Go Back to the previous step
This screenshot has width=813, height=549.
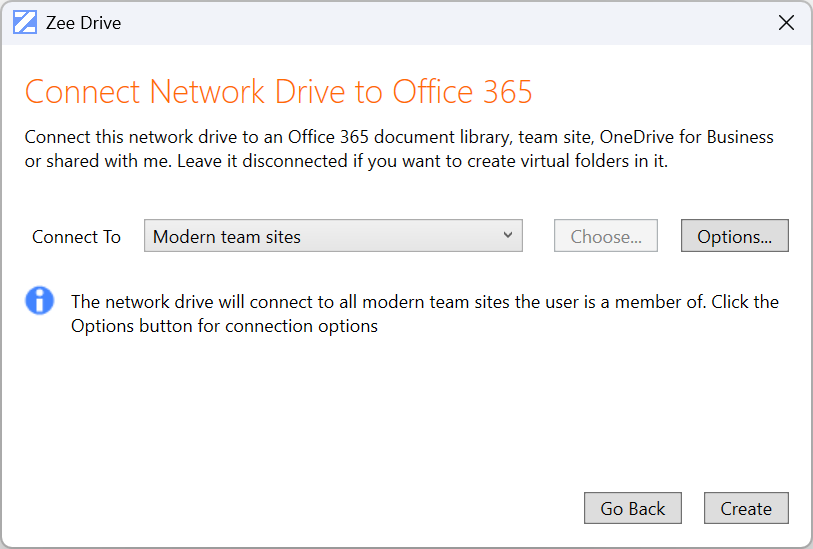[x=632, y=509]
